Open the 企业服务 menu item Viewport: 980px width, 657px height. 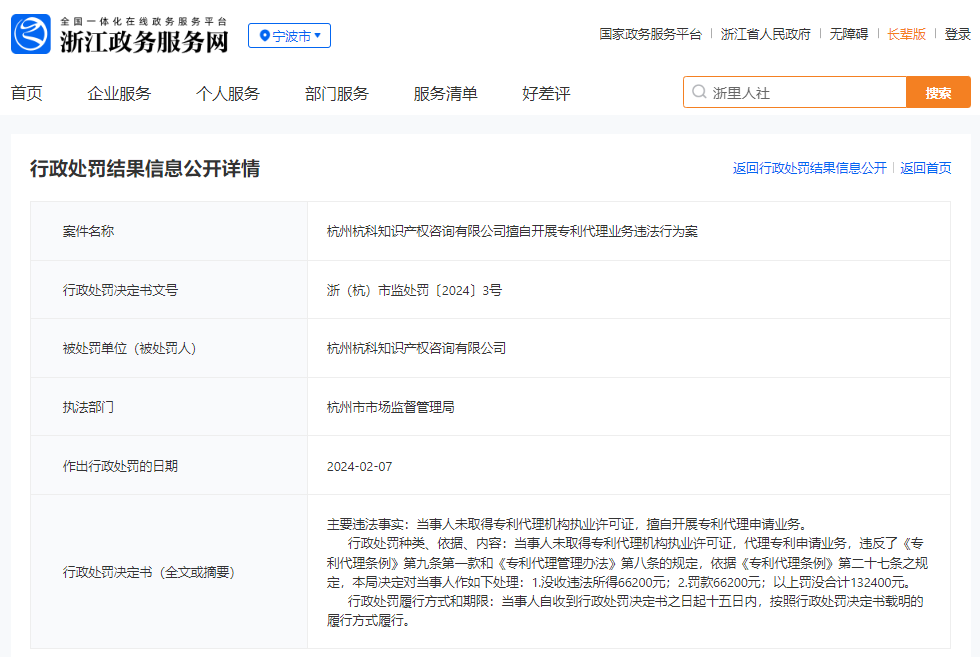coord(119,94)
